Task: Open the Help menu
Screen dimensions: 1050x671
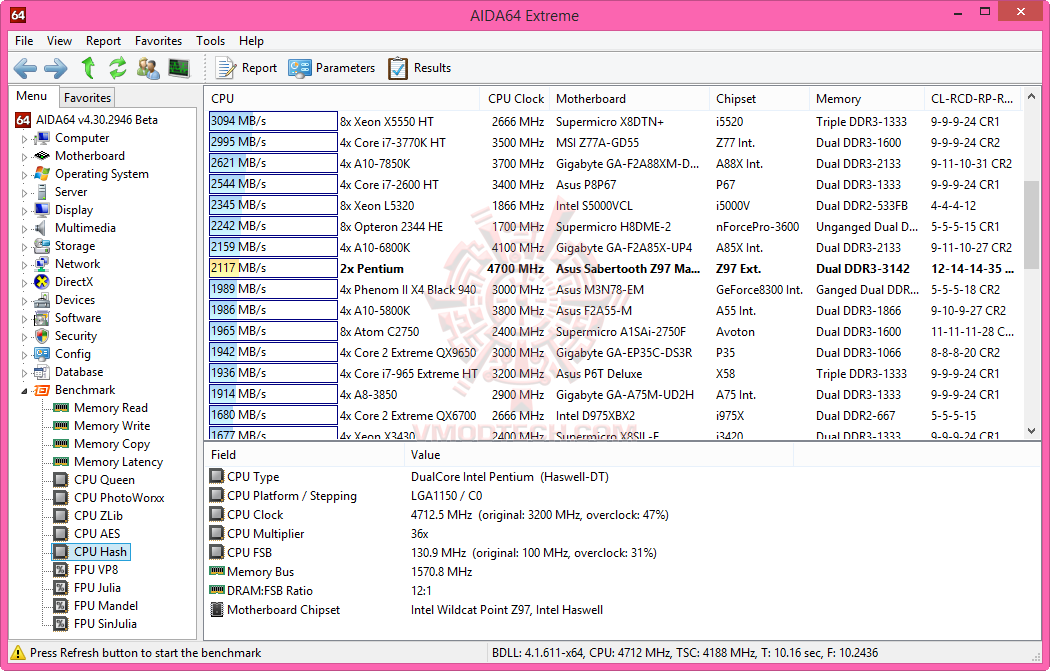Action: tap(251, 41)
